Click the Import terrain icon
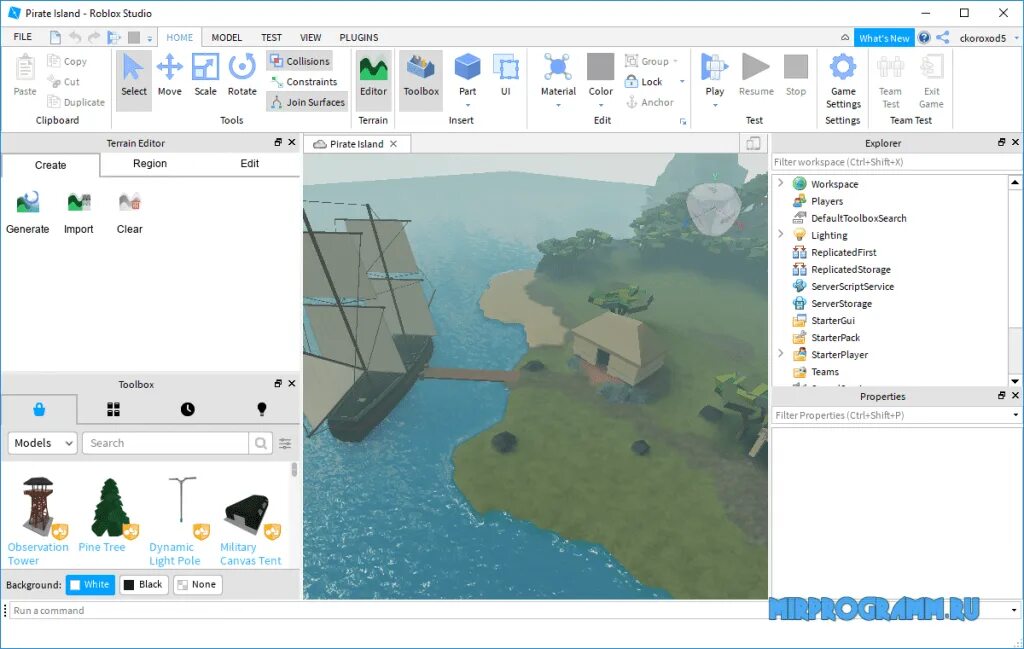 tap(78, 212)
